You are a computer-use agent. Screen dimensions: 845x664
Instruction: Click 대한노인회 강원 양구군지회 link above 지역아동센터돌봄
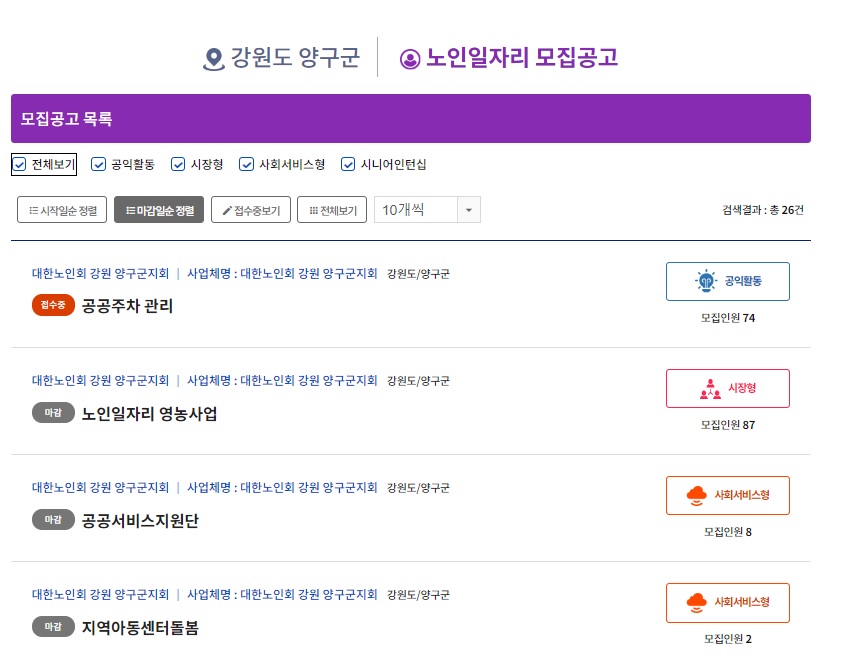pyautogui.click(x=100, y=594)
